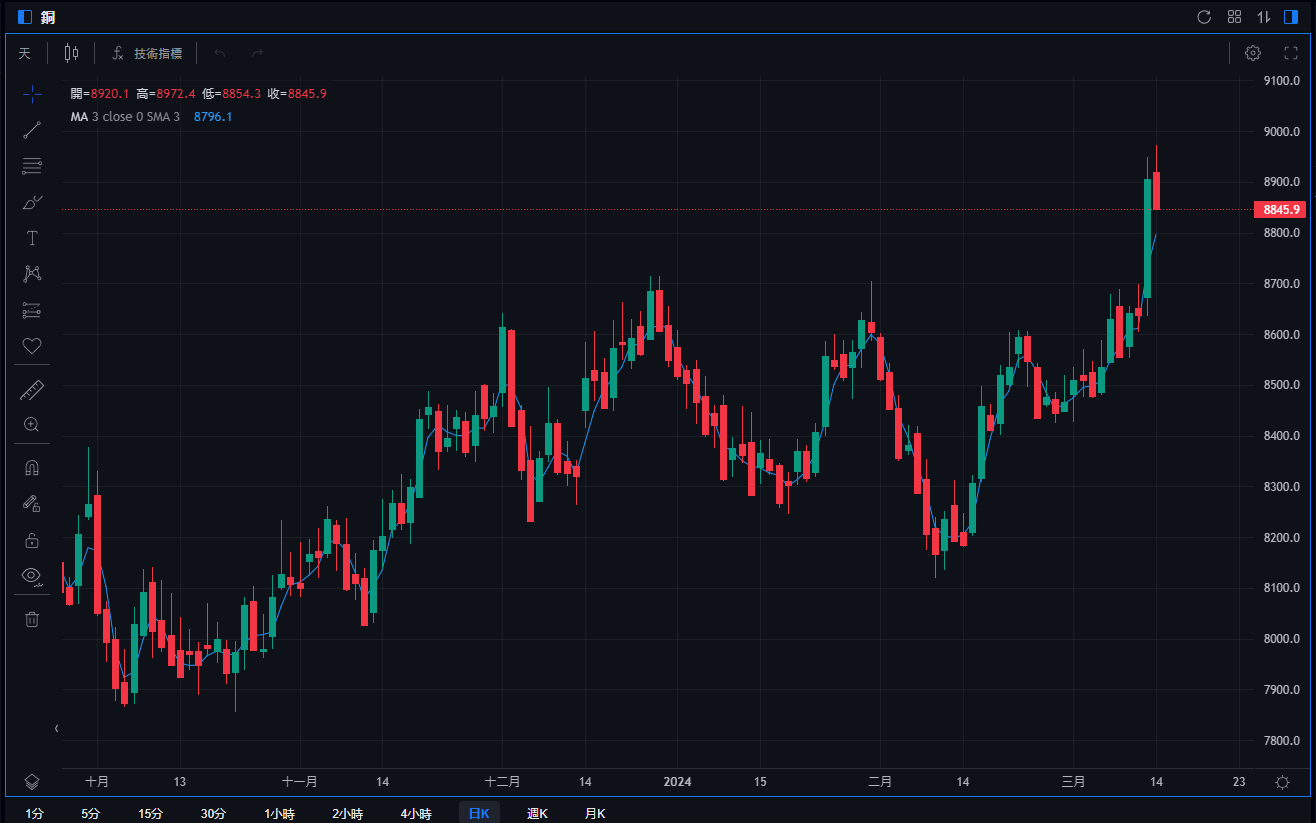Switch to 15分 timeframe
The image size is (1316, 823).
coord(151,813)
